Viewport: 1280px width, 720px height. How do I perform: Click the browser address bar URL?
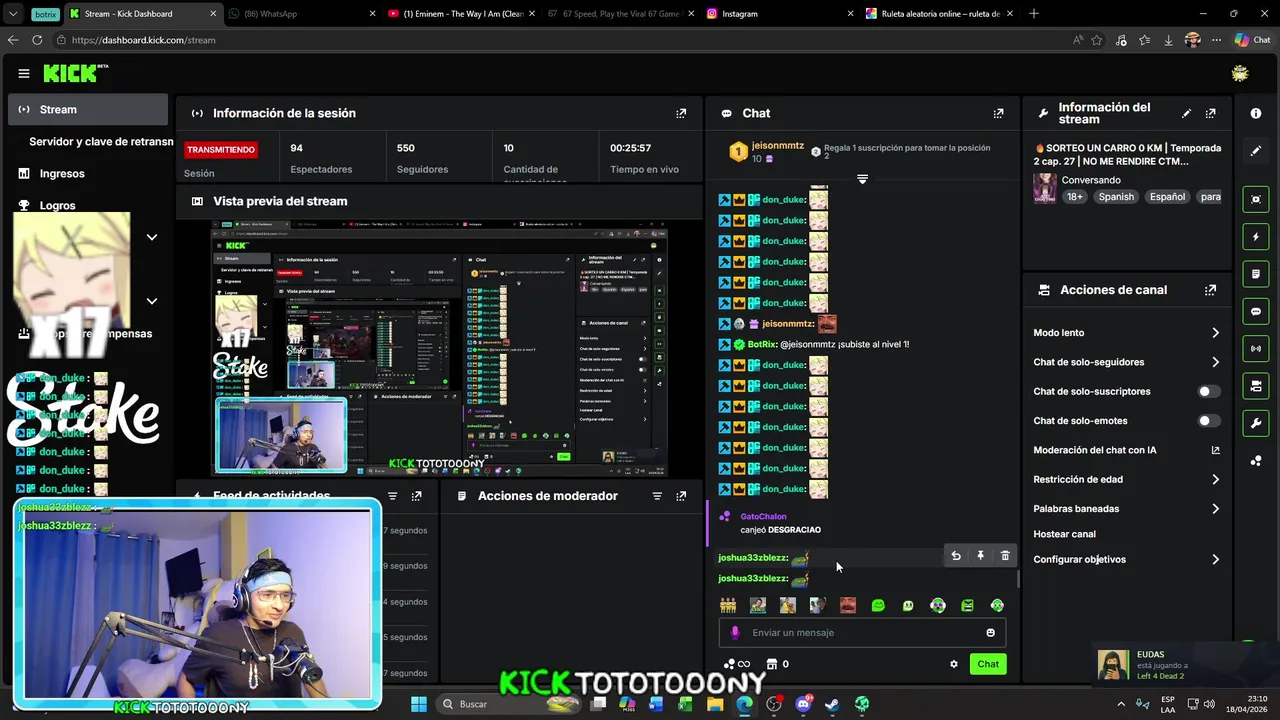tap(144, 40)
